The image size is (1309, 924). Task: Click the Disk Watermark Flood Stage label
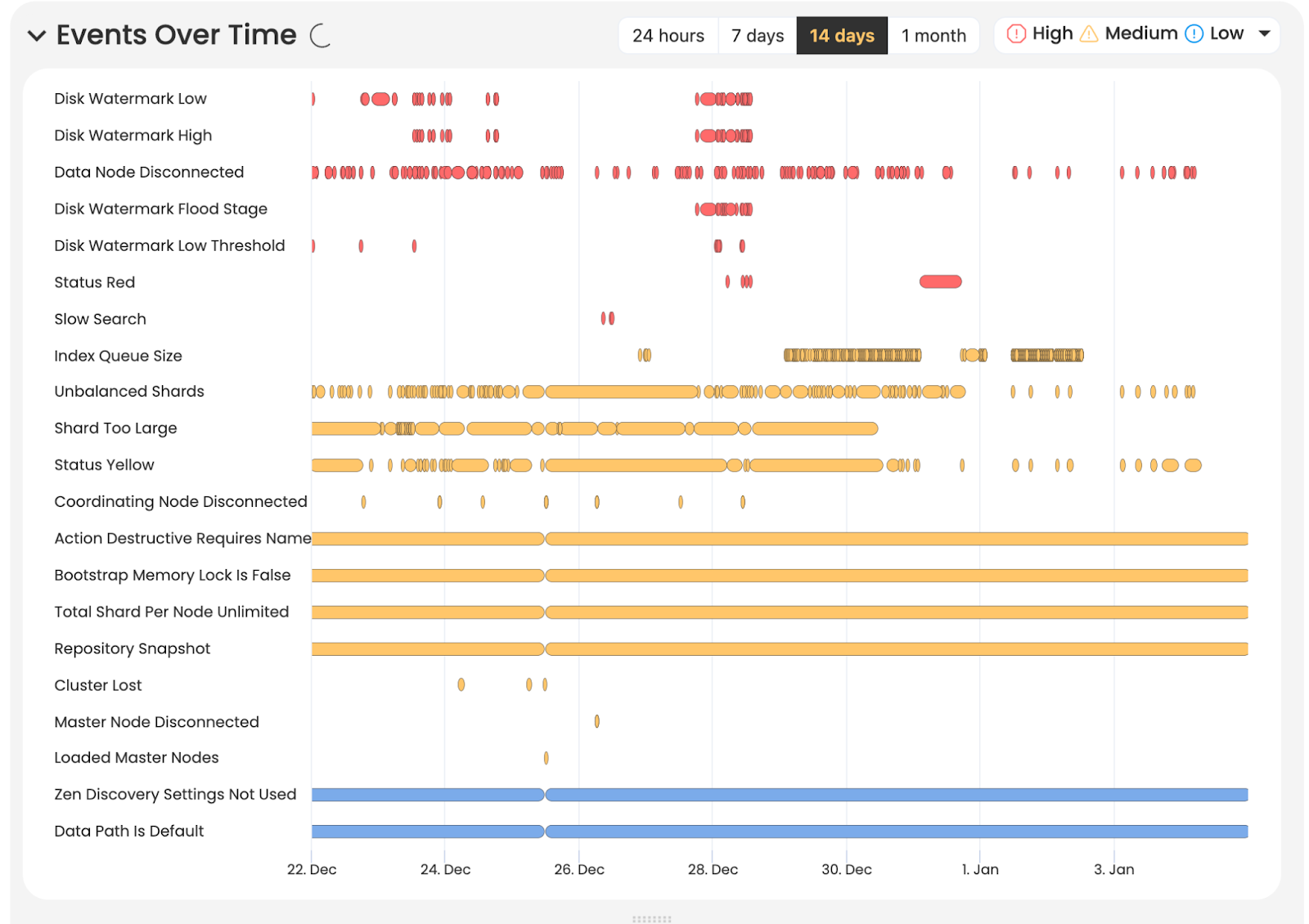tap(161, 209)
